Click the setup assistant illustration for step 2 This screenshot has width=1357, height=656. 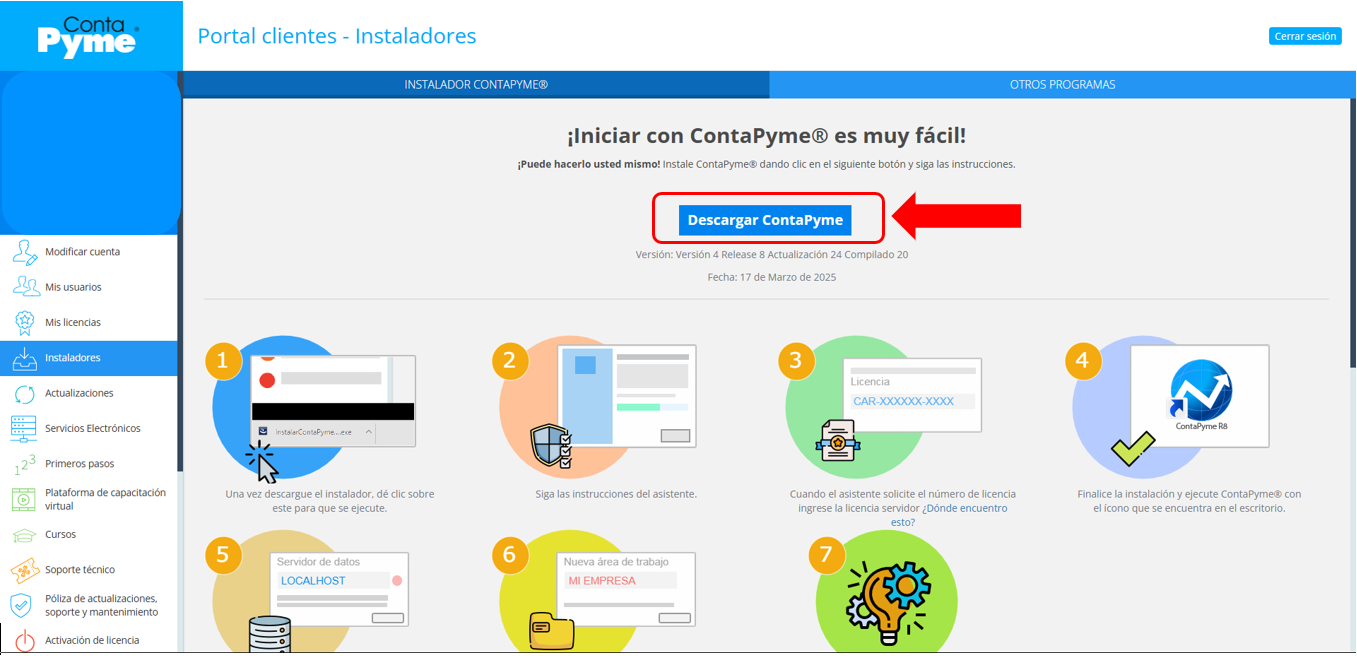pyautogui.click(x=626, y=396)
